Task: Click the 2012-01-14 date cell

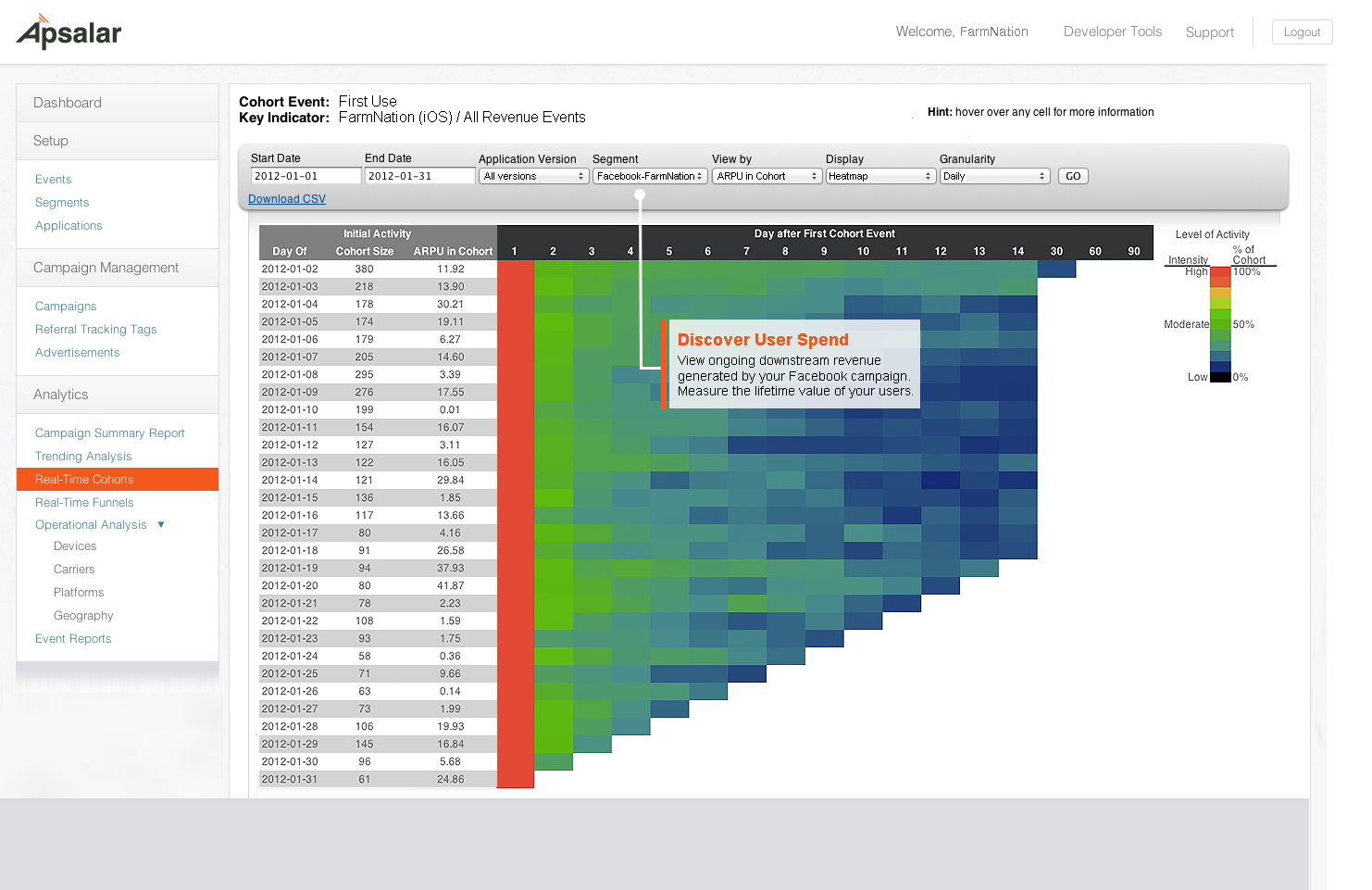Action: coord(290,481)
